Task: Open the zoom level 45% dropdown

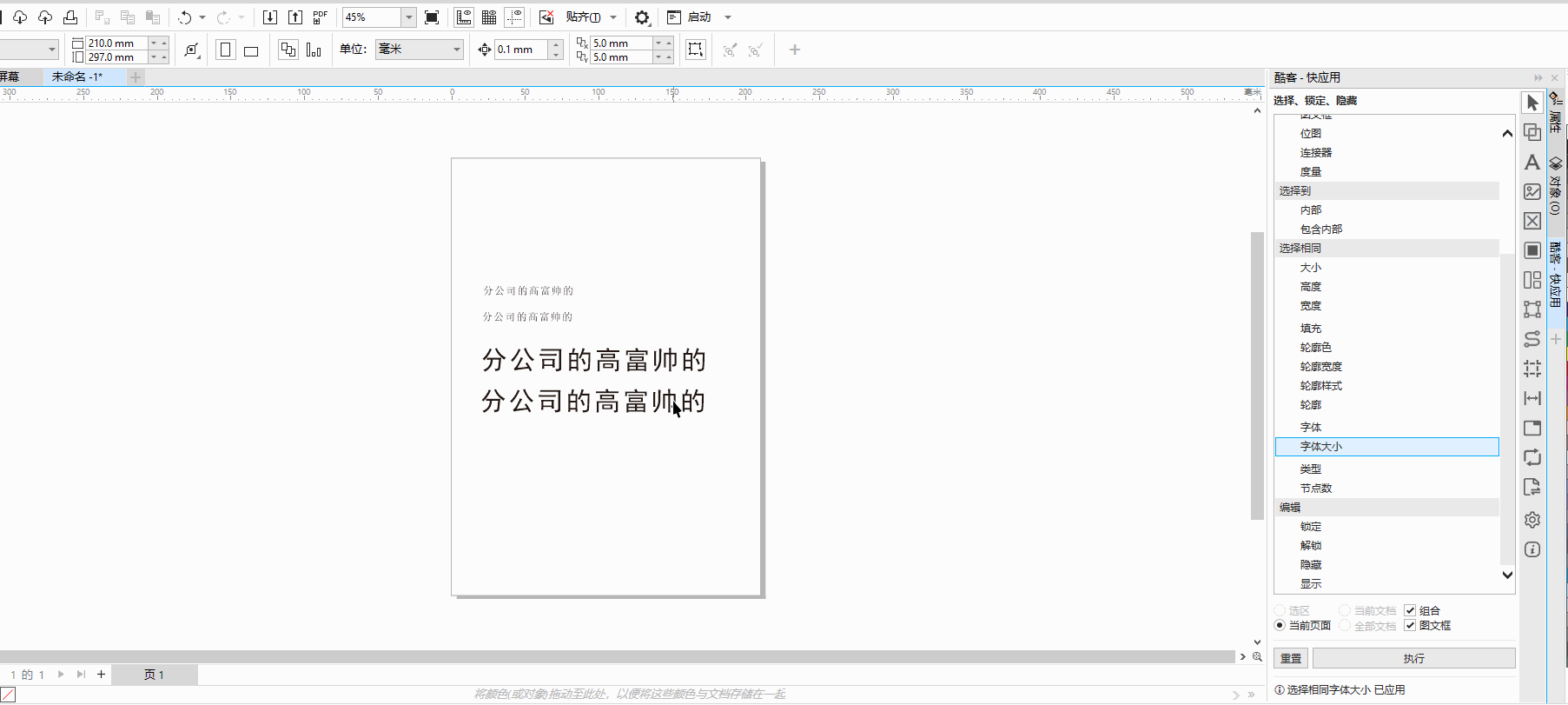Action: click(408, 17)
